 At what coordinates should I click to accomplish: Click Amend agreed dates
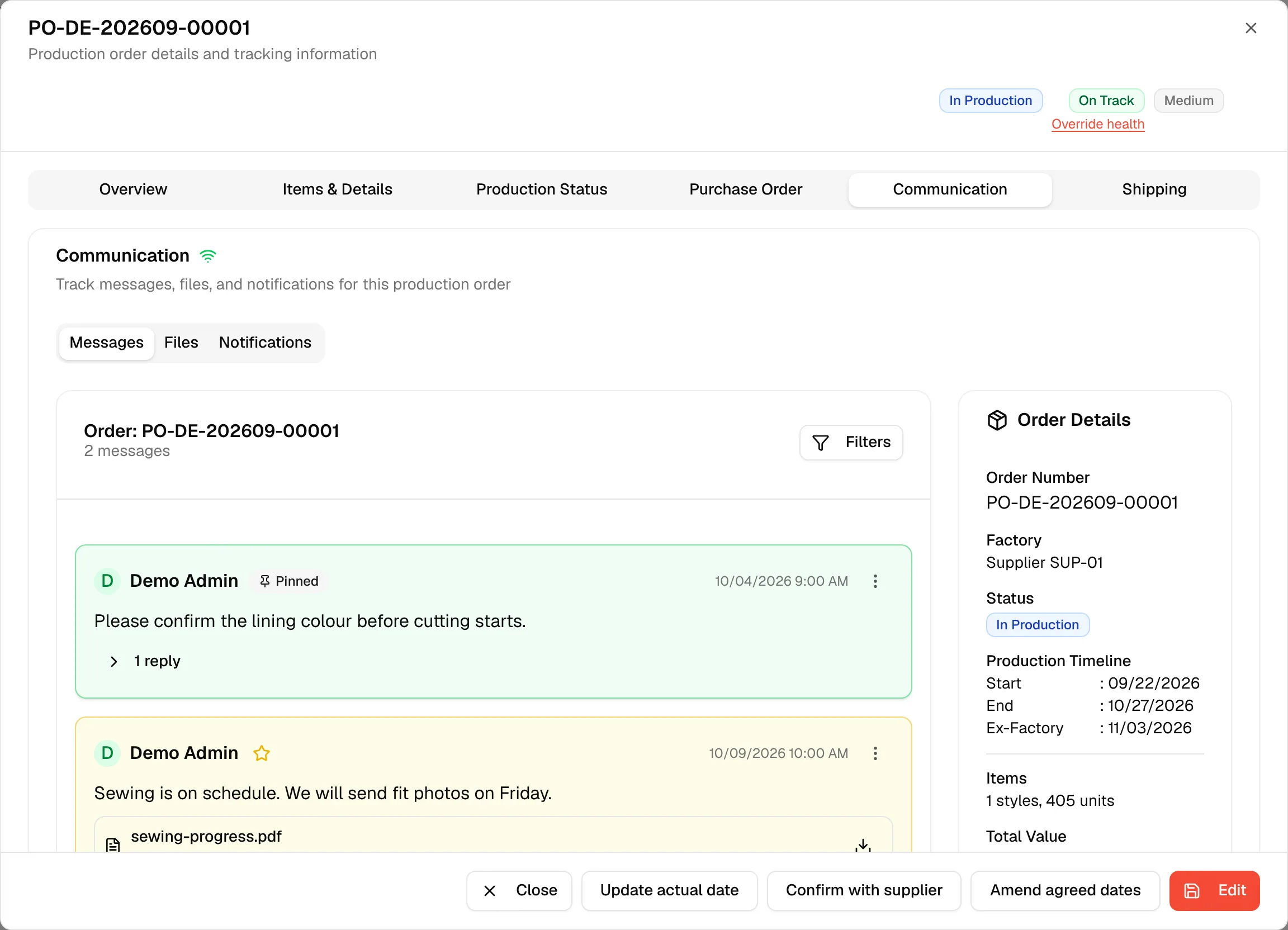(1065, 890)
